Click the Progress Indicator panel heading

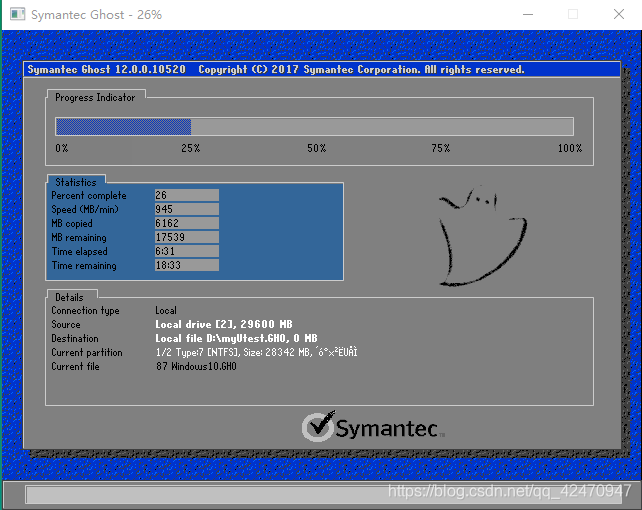click(x=95, y=97)
